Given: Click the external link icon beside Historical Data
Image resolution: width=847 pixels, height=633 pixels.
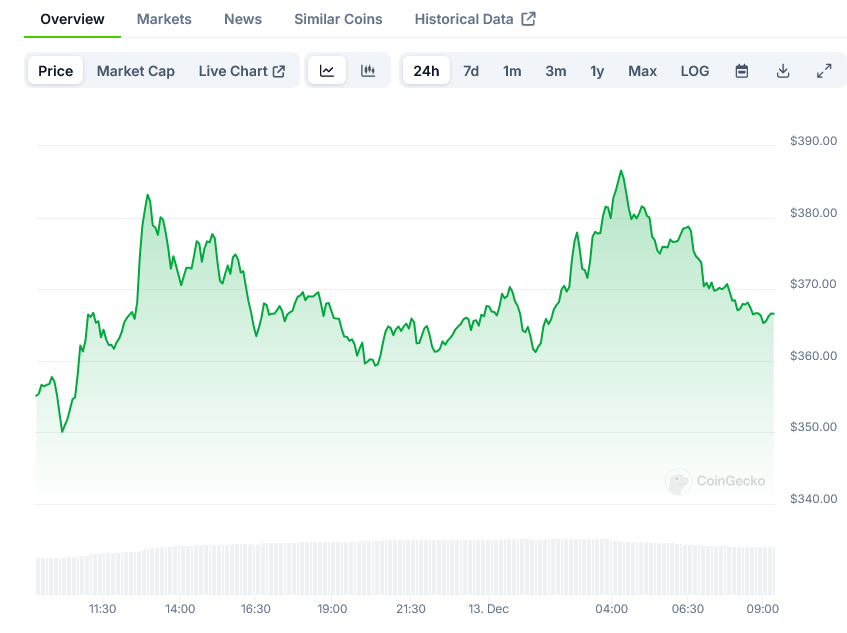Looking at the screenshot, I should [529, 19].
